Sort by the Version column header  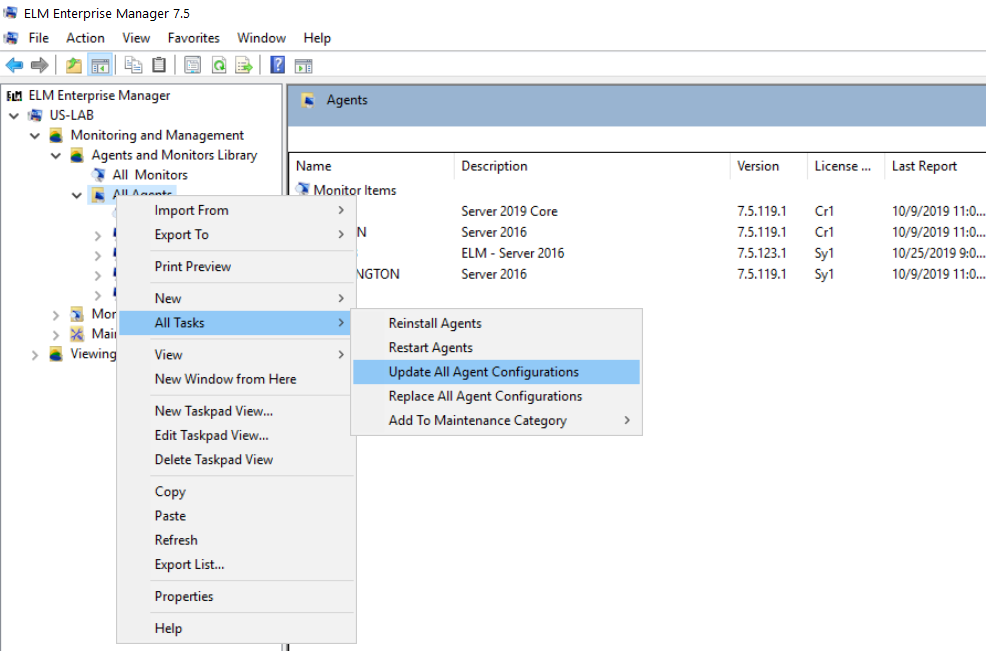coord(768,166)
